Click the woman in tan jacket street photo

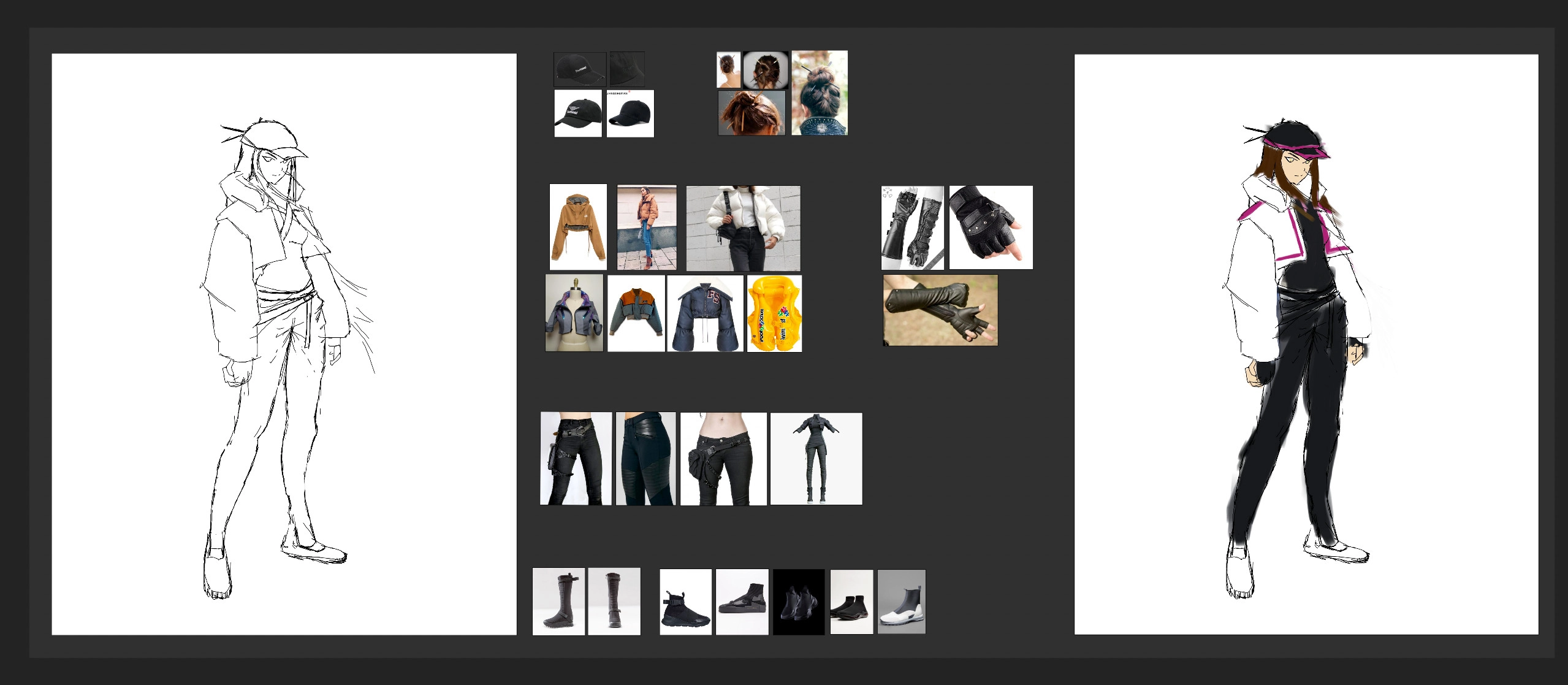647,228
